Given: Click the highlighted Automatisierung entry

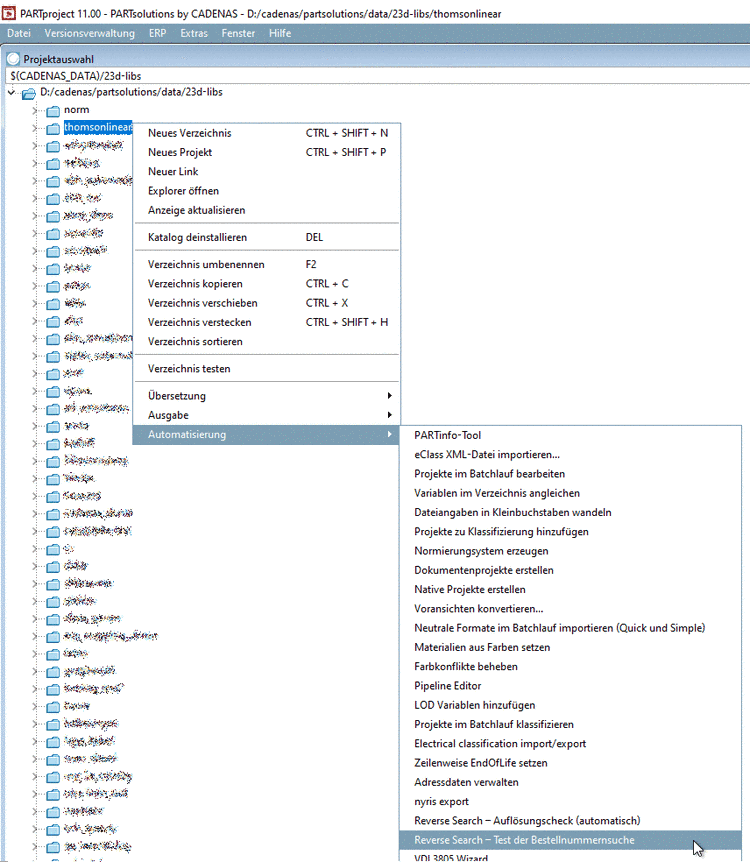Looking at the screenshot, I should [x=267, y=434].
